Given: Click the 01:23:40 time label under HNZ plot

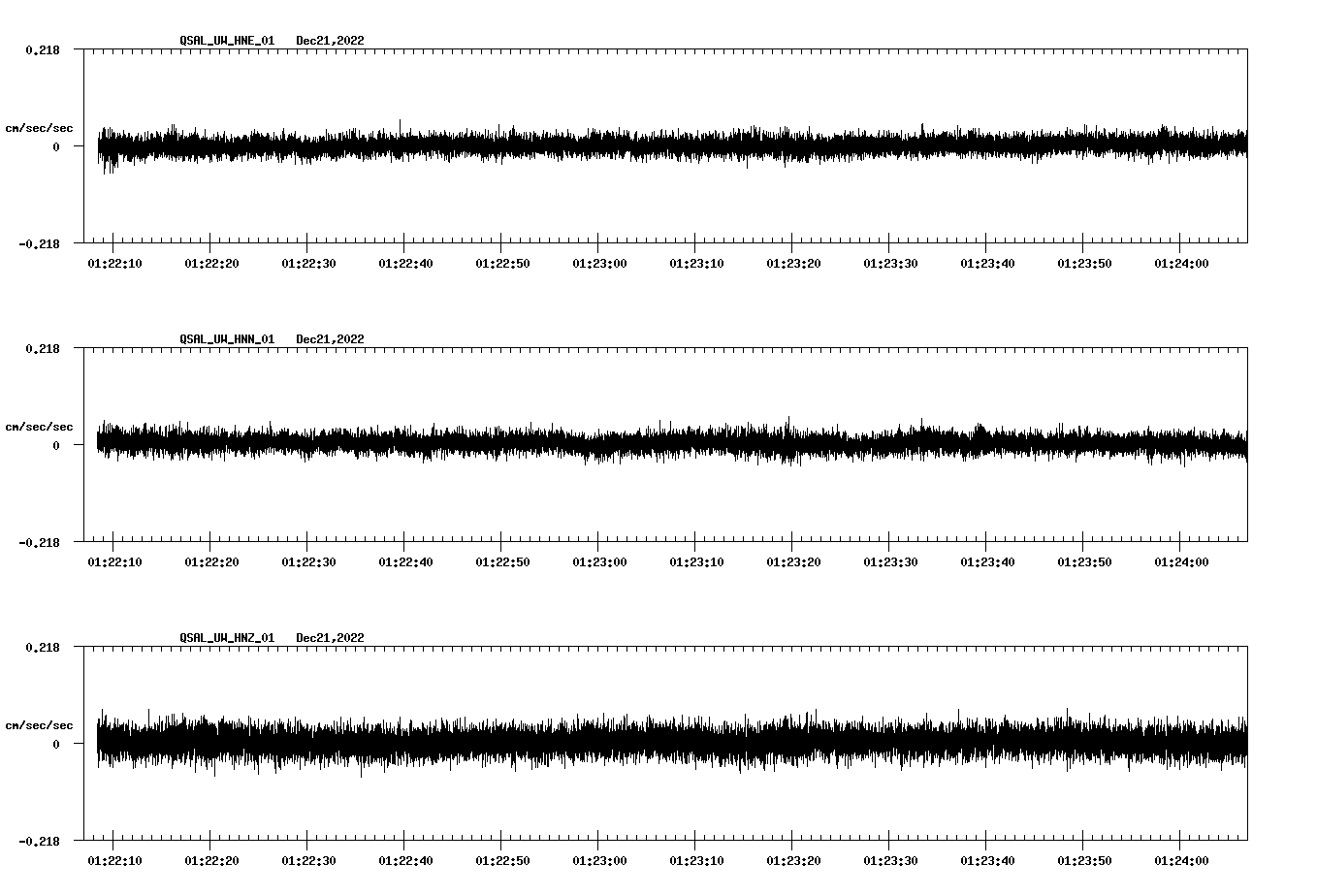Looking at the screenshot, I should coord(987,860).
